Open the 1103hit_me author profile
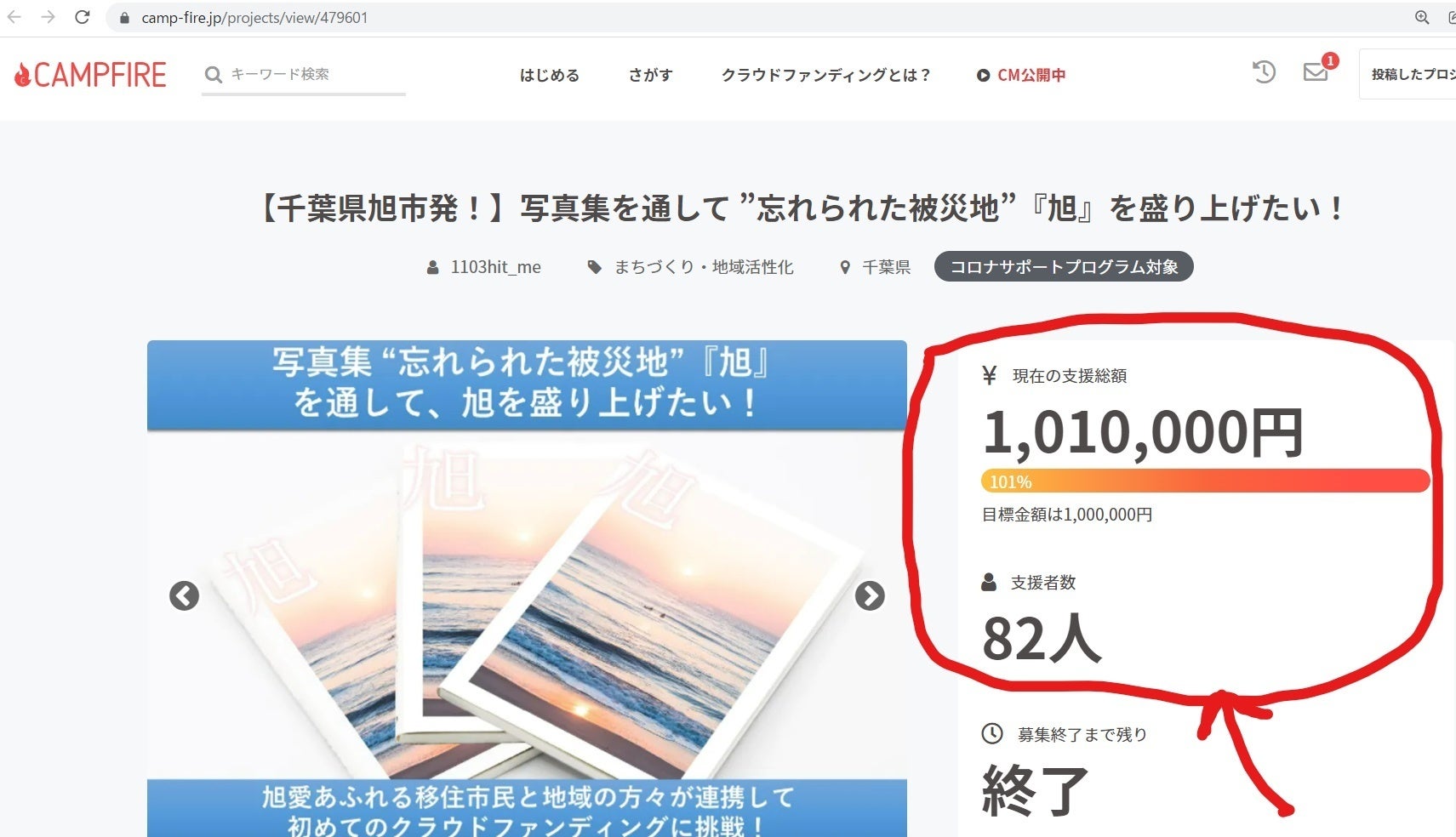 pyautogui.click(x=495, y=267)
